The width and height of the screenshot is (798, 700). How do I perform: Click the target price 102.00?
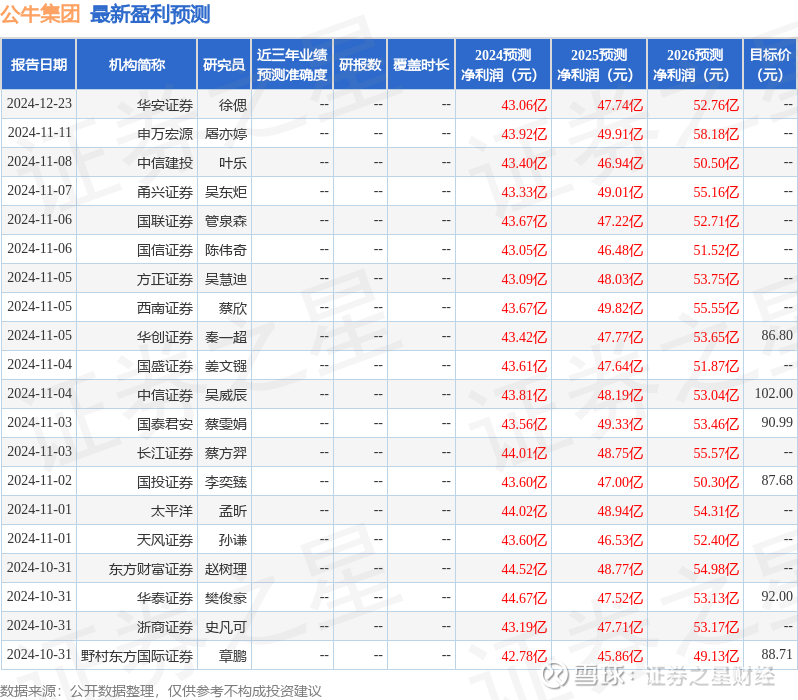click(x=774, y=394)
